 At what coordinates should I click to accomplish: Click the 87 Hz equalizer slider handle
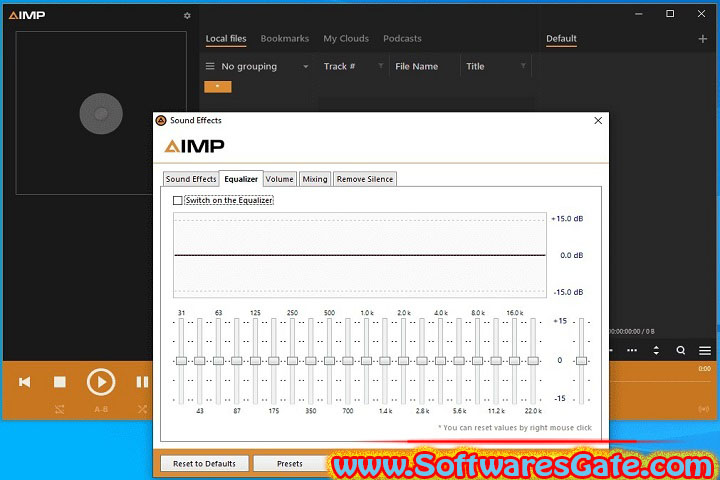(237, 361)
